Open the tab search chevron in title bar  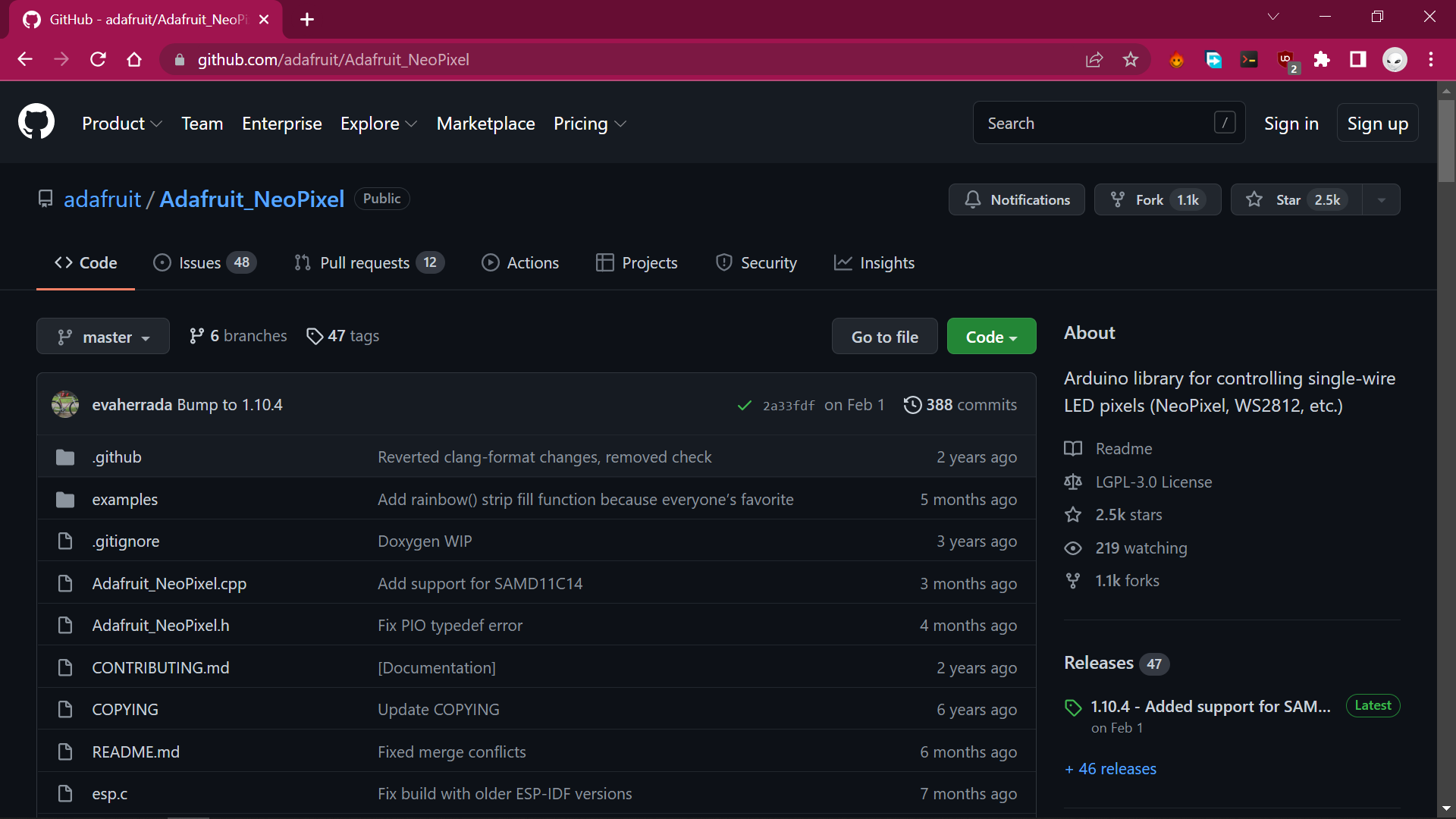coord(1273,17)
